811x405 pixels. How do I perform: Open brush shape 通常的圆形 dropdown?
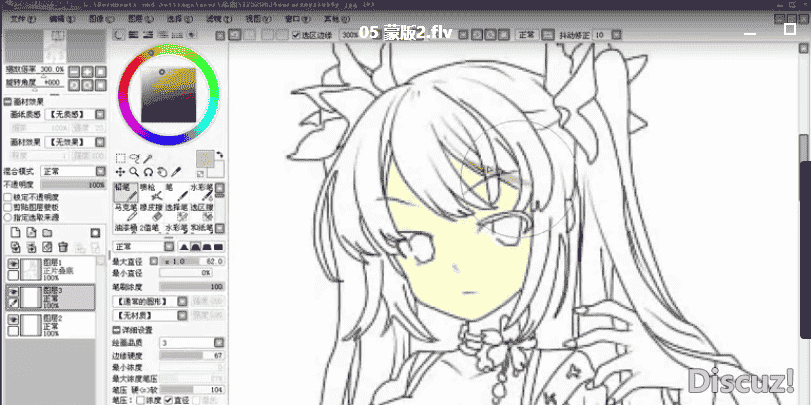point(150,301)
